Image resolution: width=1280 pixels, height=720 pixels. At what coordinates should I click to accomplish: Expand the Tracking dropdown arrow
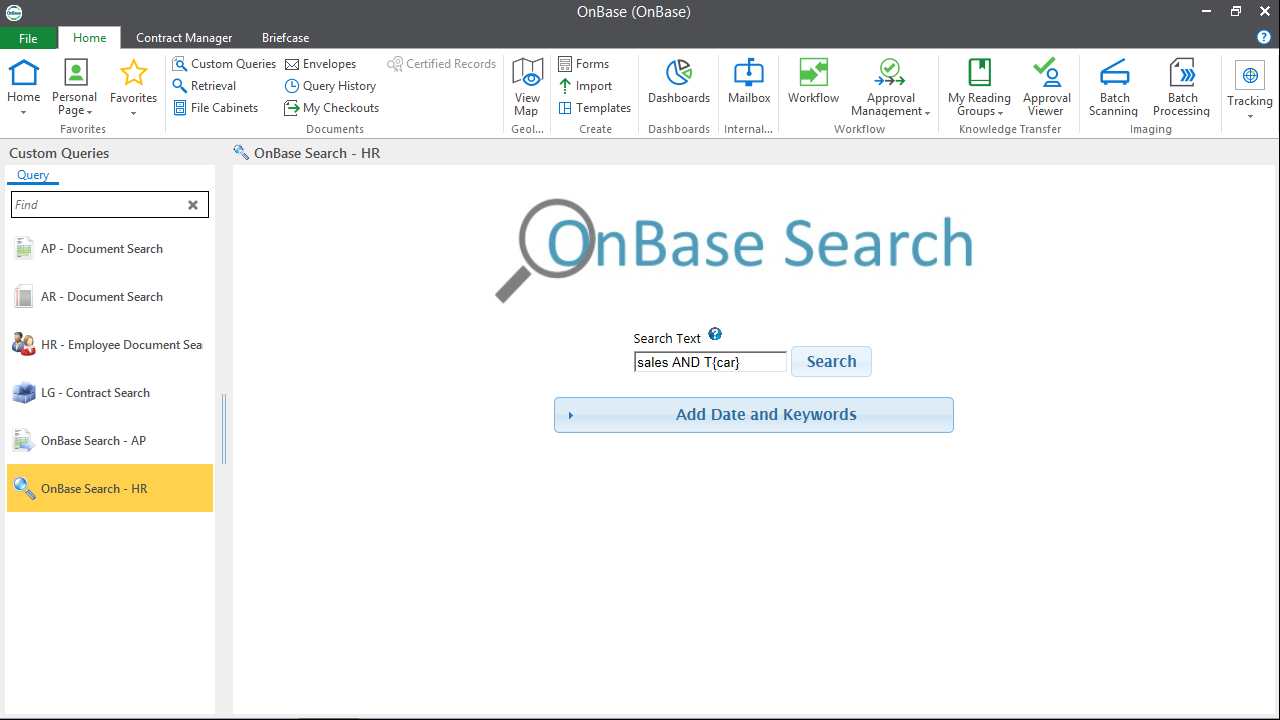[x=1250, y=116]
